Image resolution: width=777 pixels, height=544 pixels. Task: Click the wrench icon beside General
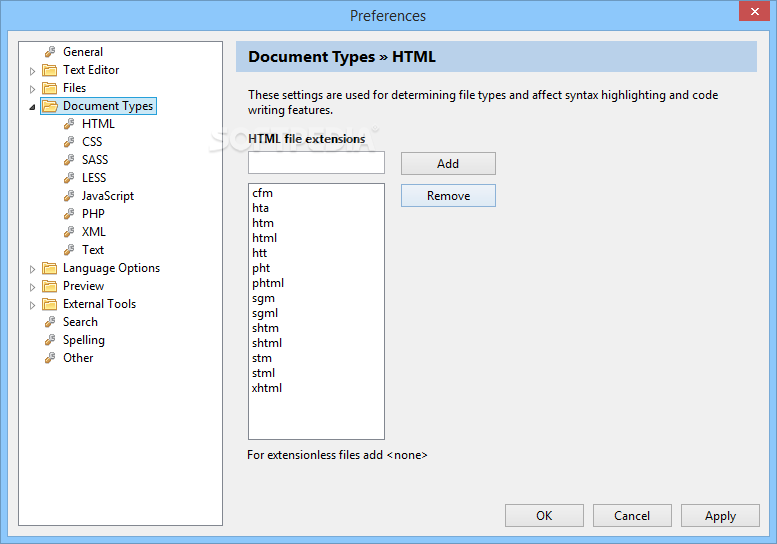tap(49, 52)
